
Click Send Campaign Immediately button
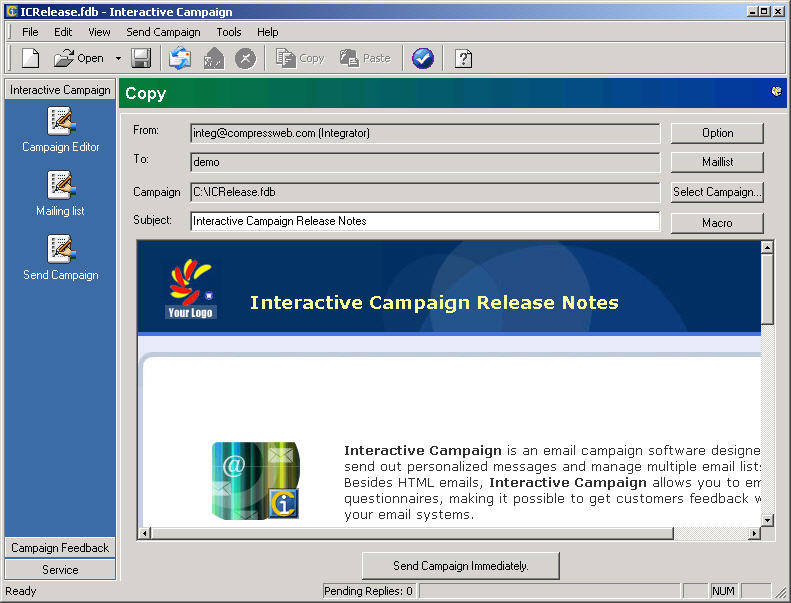point(461,566)
